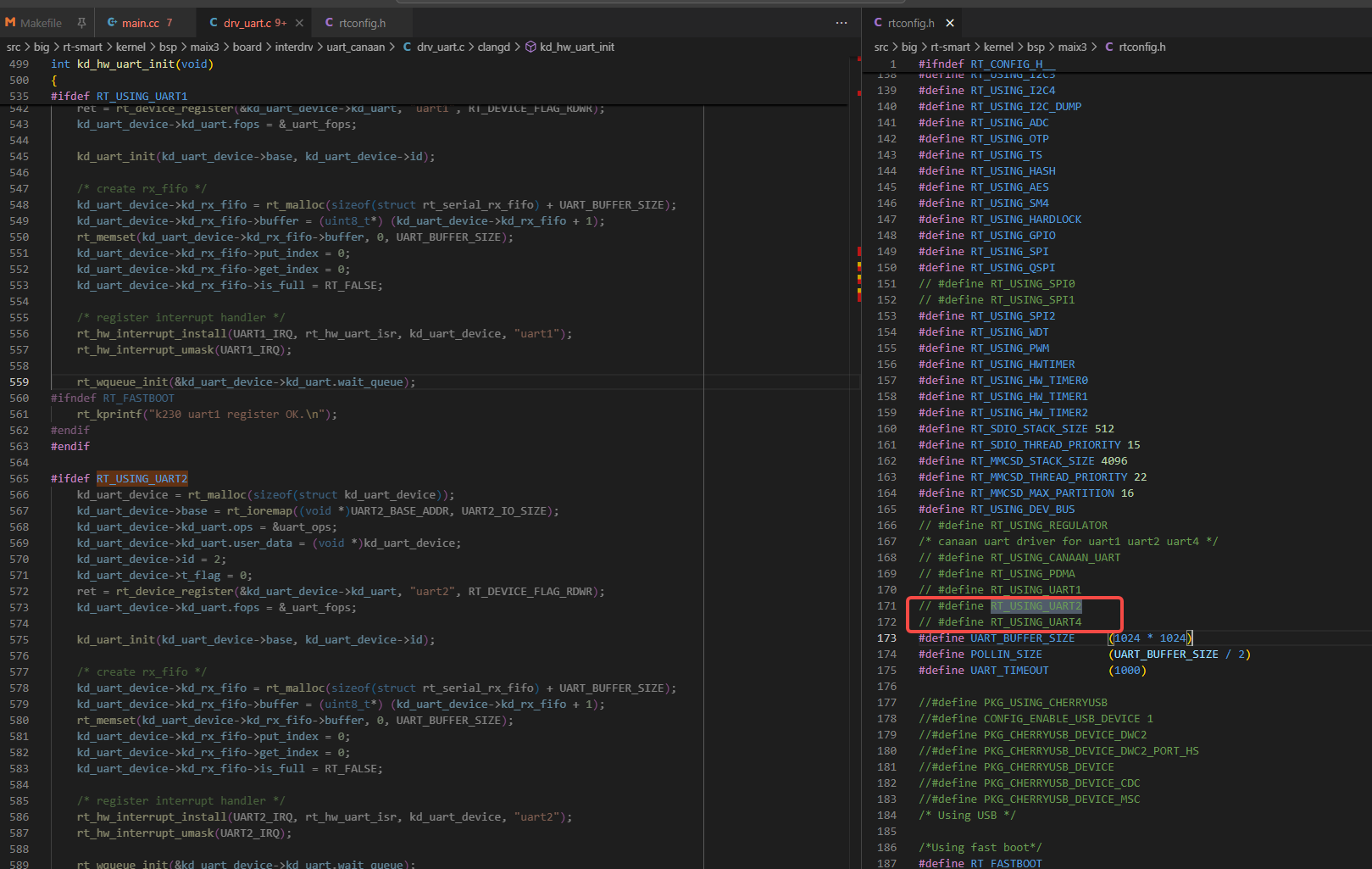Open the interdrv breadcrumb folder
The image size is (1372, 869).
(293, 47)
